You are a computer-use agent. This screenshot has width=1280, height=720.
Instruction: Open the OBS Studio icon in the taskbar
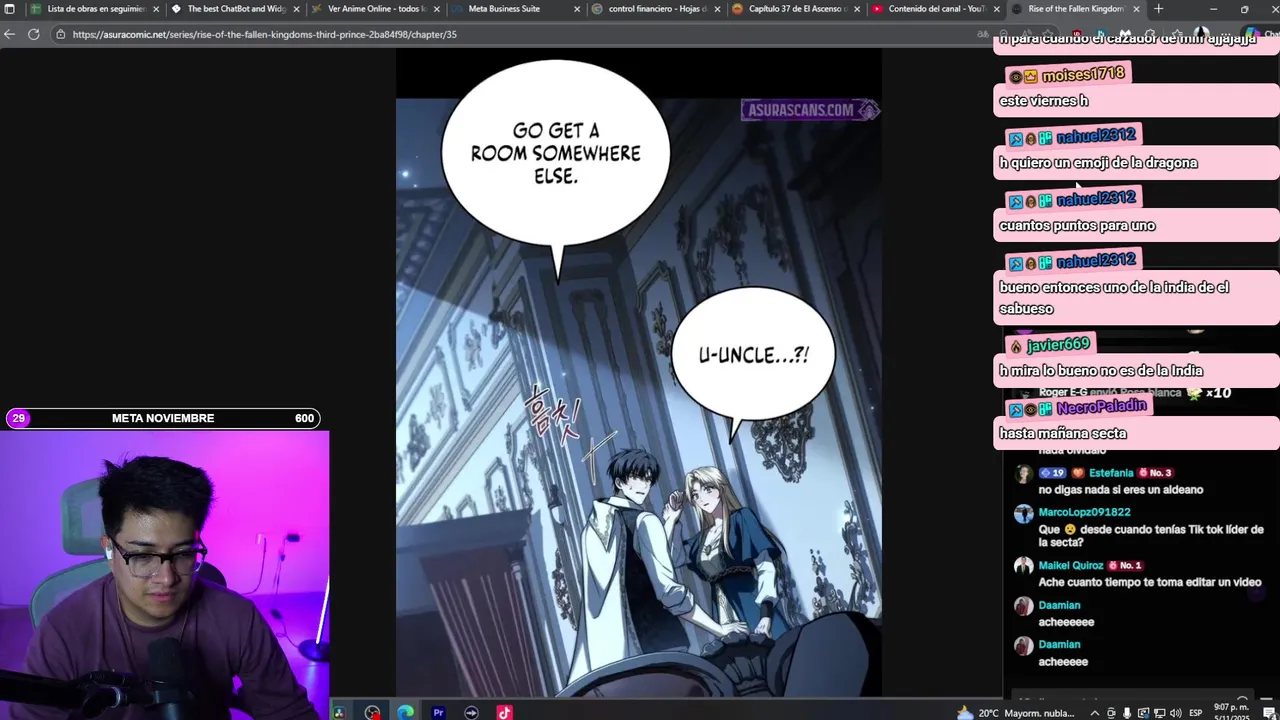(372, 712)
